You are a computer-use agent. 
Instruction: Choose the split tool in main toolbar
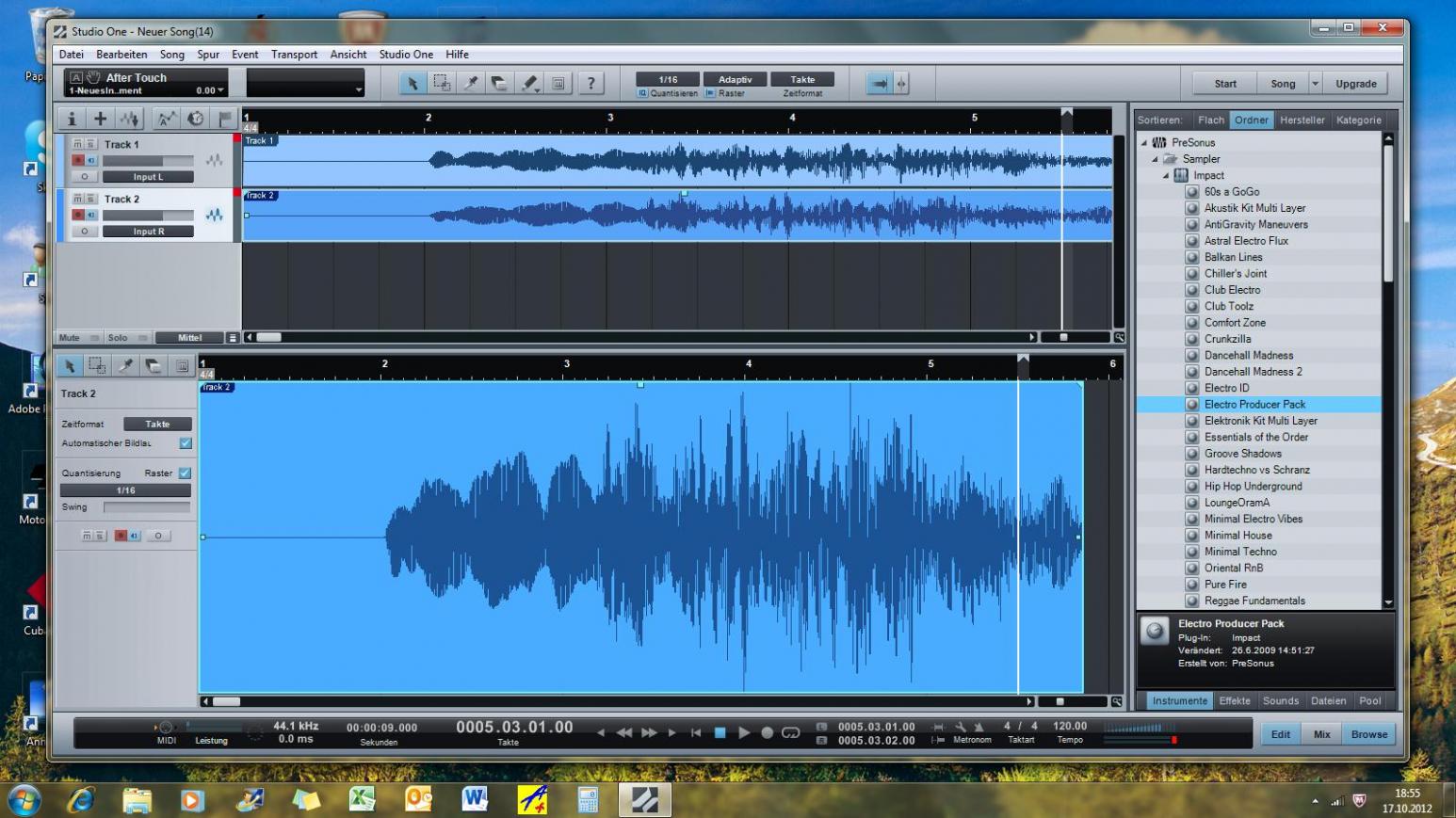pyautogui.click(x=470, y=84)
